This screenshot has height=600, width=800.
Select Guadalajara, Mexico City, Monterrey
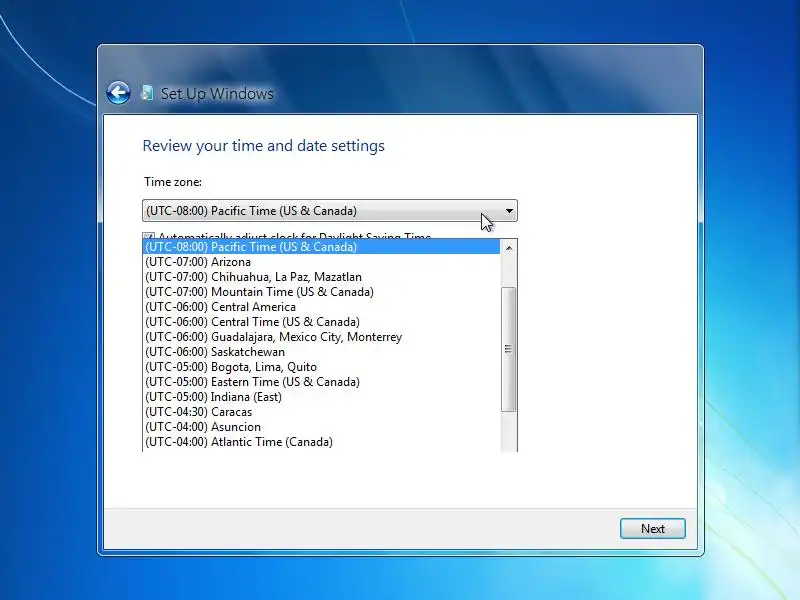pyautogui.click(x=321, y=337)
